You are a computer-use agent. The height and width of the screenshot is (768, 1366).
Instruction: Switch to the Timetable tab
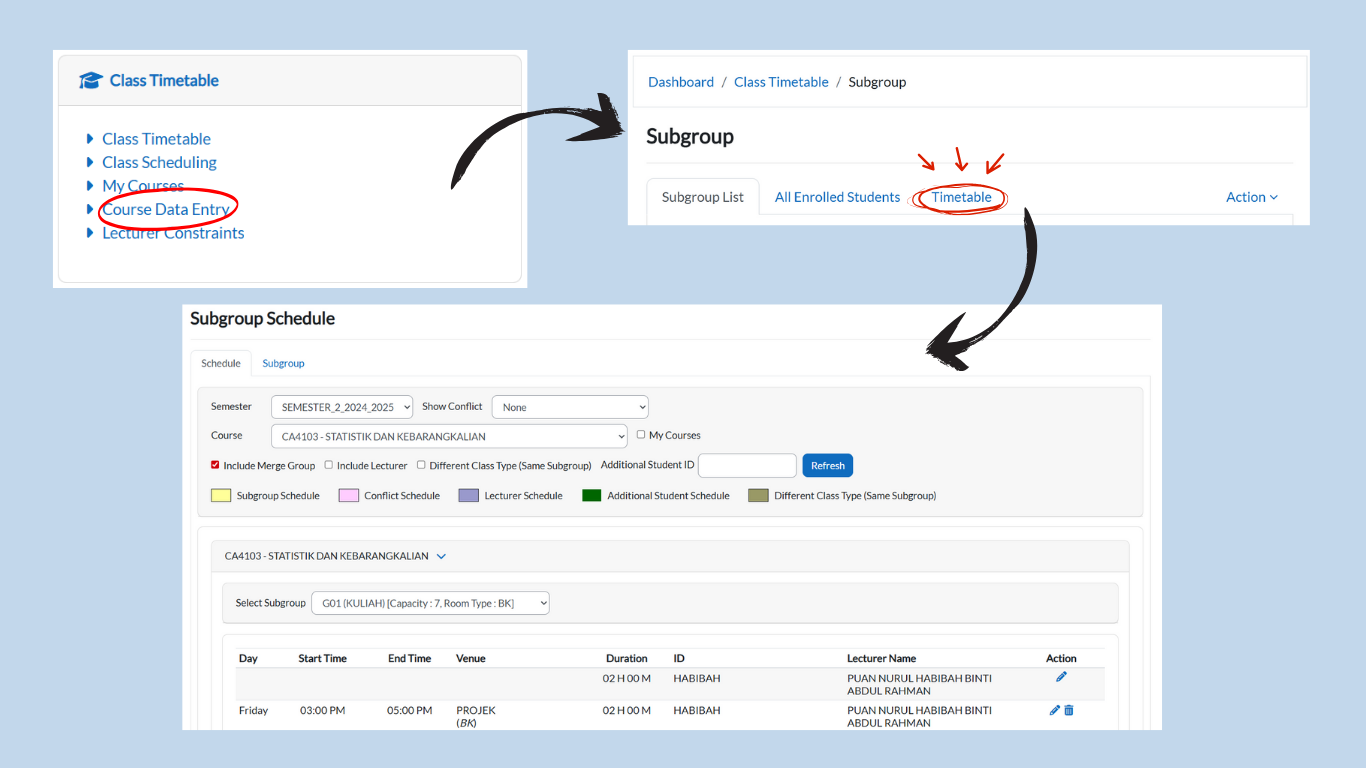coord(961,197)
